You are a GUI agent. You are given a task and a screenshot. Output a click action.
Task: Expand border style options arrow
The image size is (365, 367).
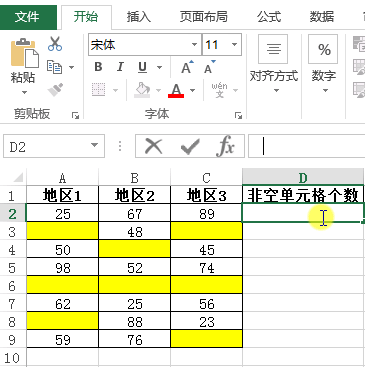(x=116, y=90)
